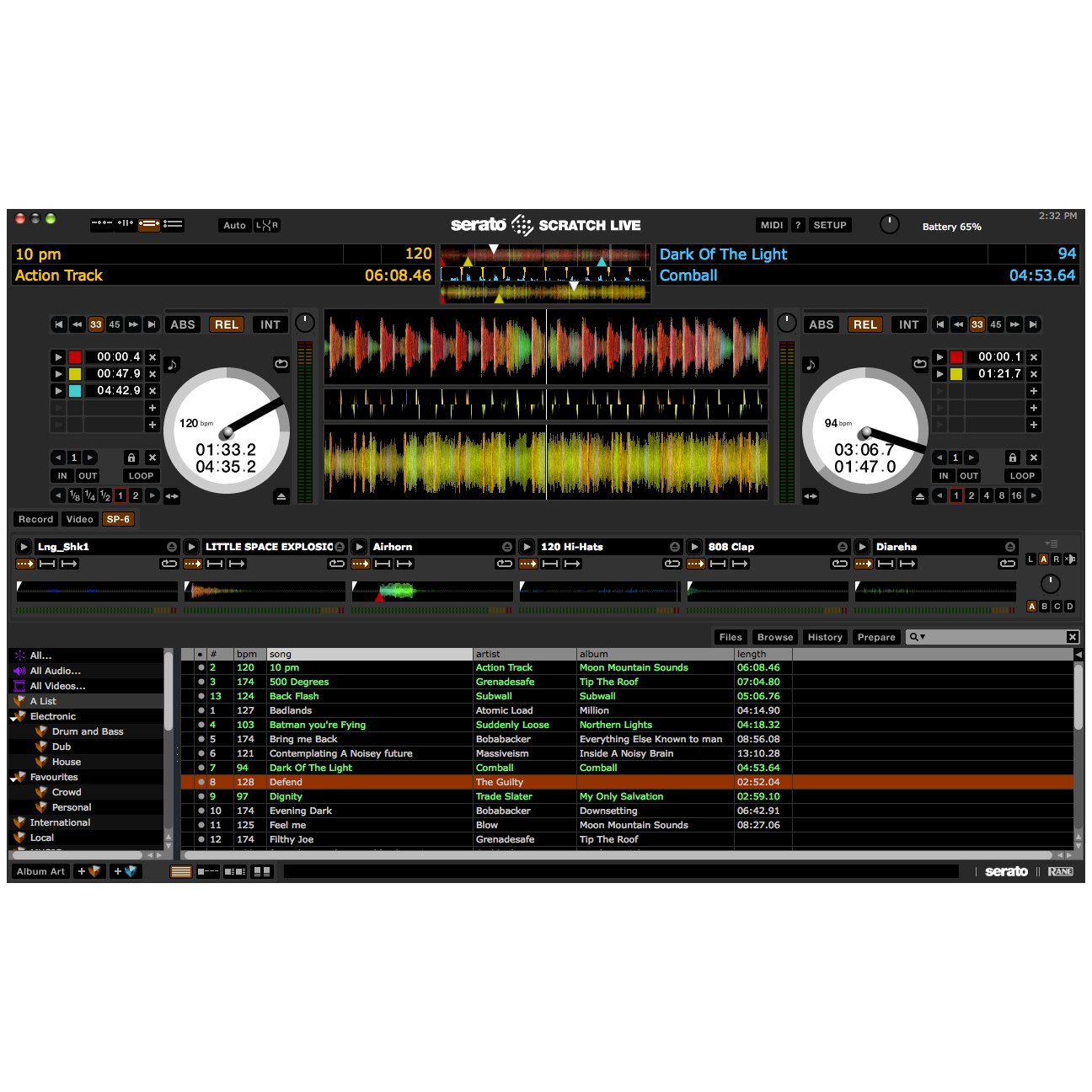
Task: Lock the left deck loop
Action: point(131,458)
